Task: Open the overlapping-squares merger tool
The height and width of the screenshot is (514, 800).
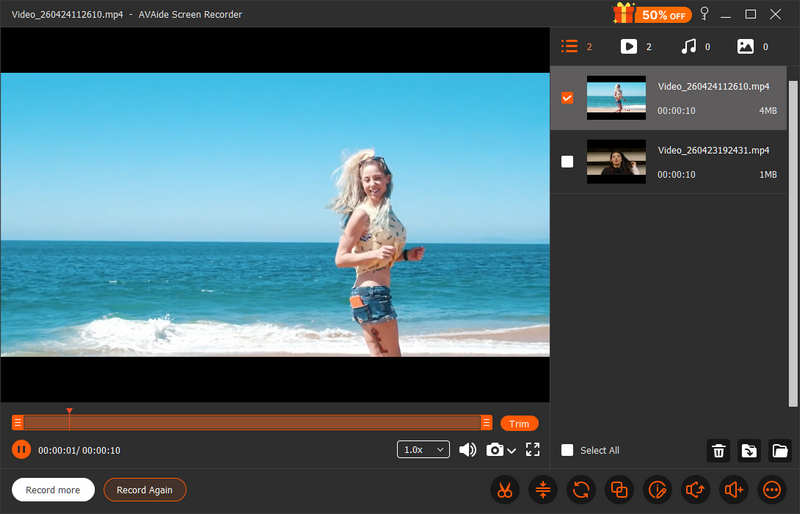Action: (x=619, y=490)
